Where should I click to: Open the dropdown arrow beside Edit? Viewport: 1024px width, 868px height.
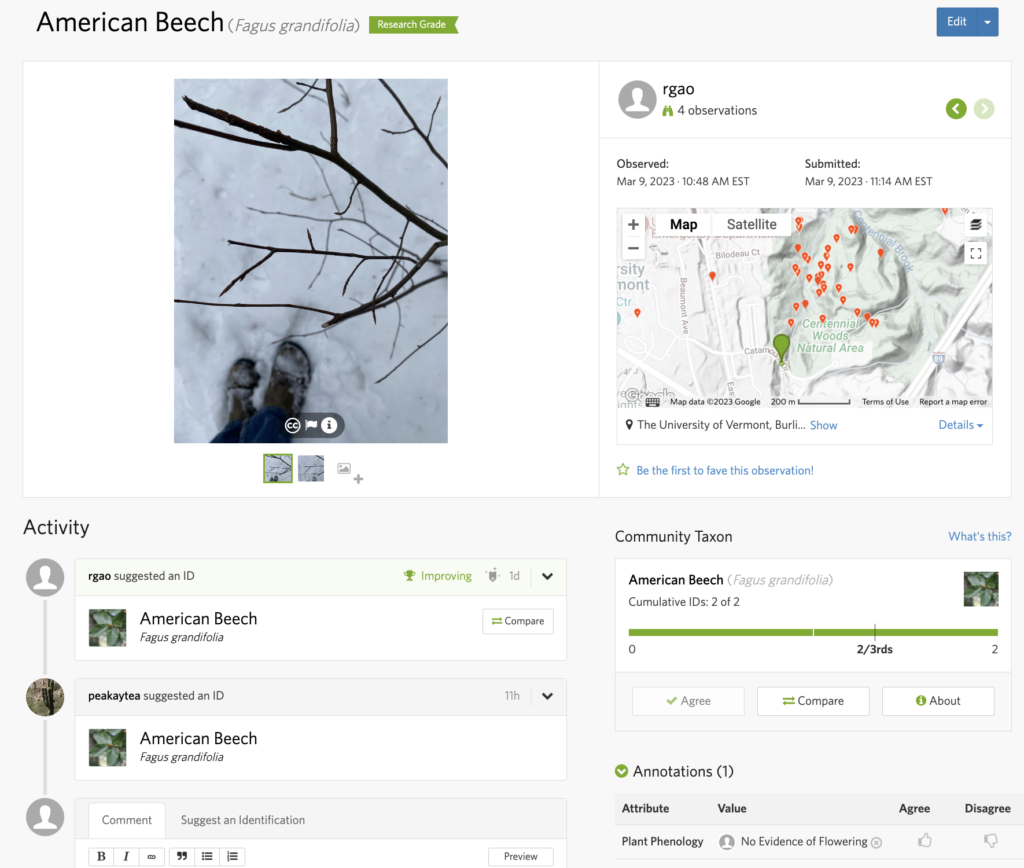click(x=988, y=22)
